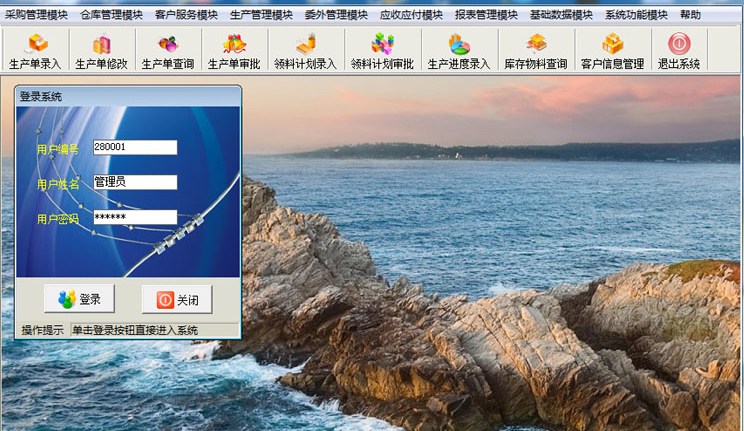Open 仓库管理模块 menu

112,15
